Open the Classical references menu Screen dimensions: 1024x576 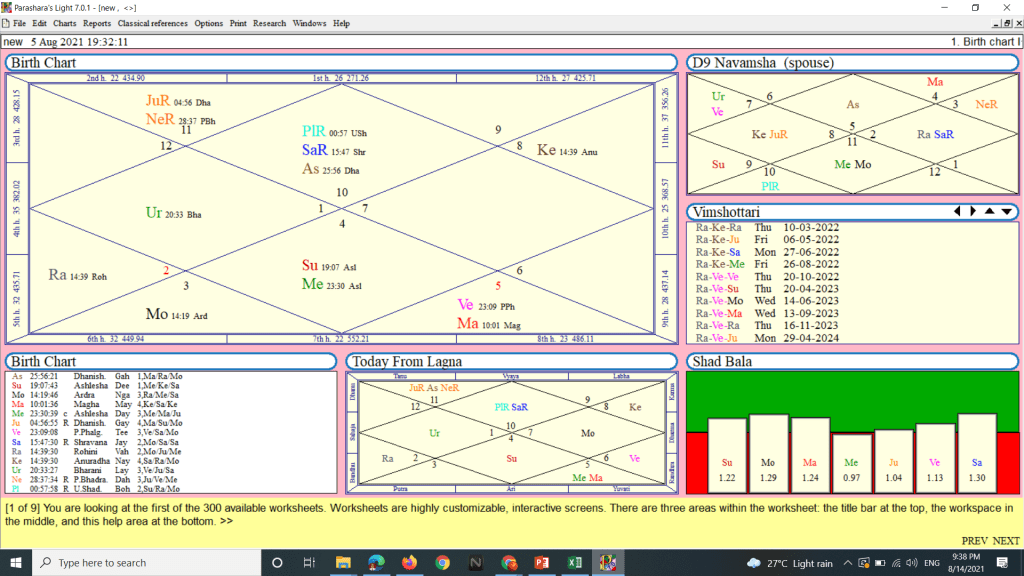(x=152, y=23)
